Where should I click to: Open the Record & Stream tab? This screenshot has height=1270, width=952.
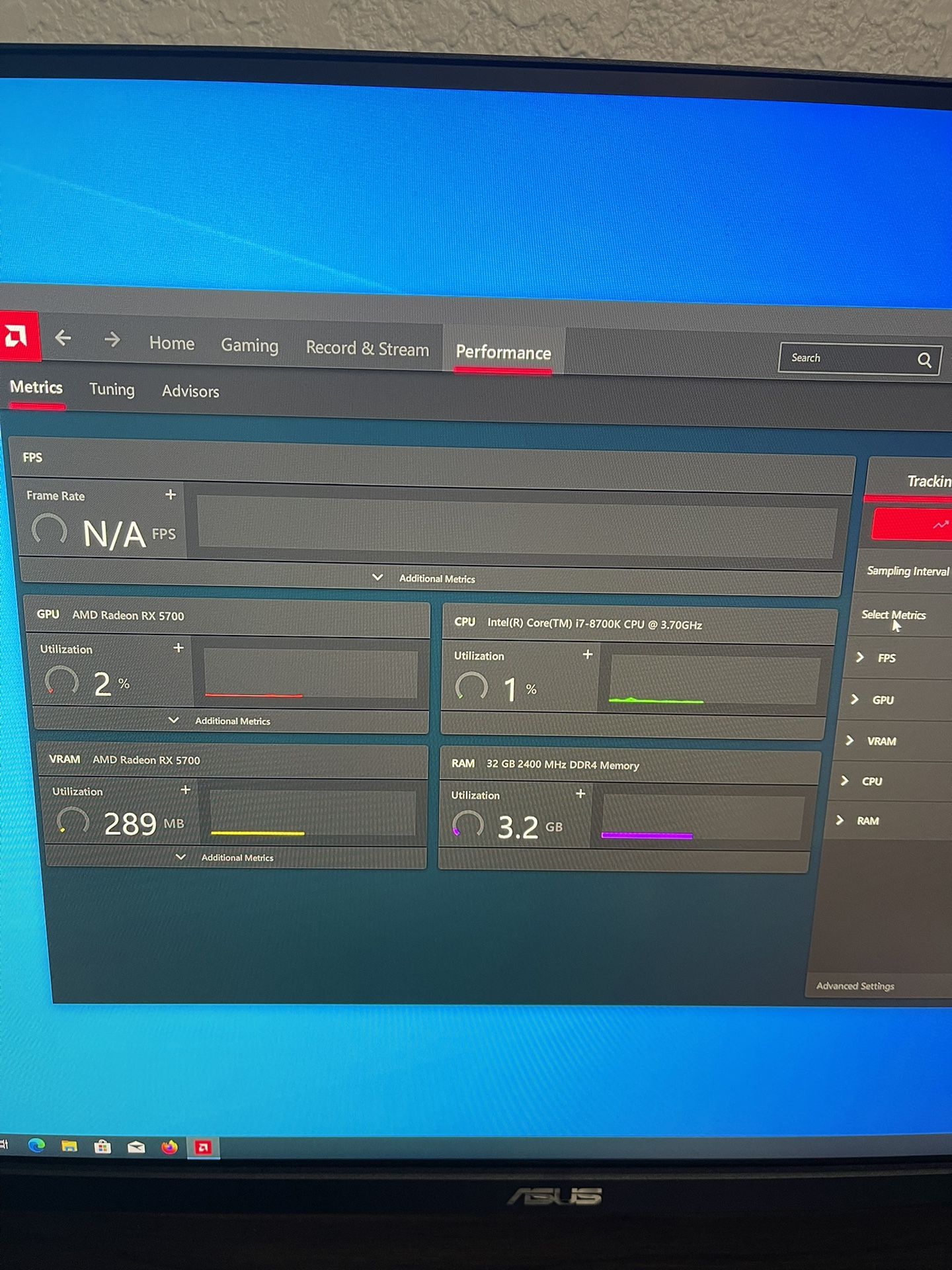[367, 349]
